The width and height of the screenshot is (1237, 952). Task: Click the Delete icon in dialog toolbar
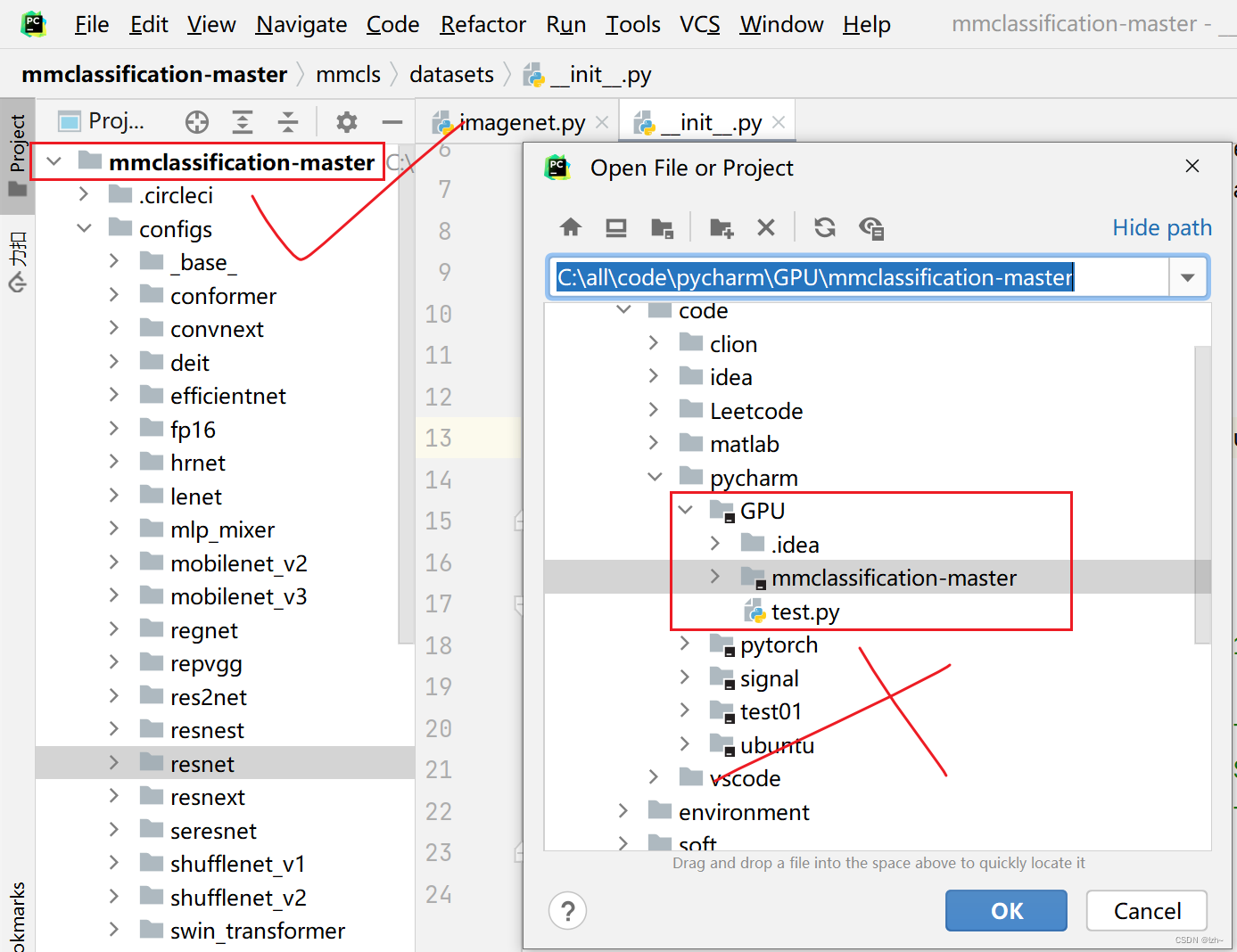point(766,227)
